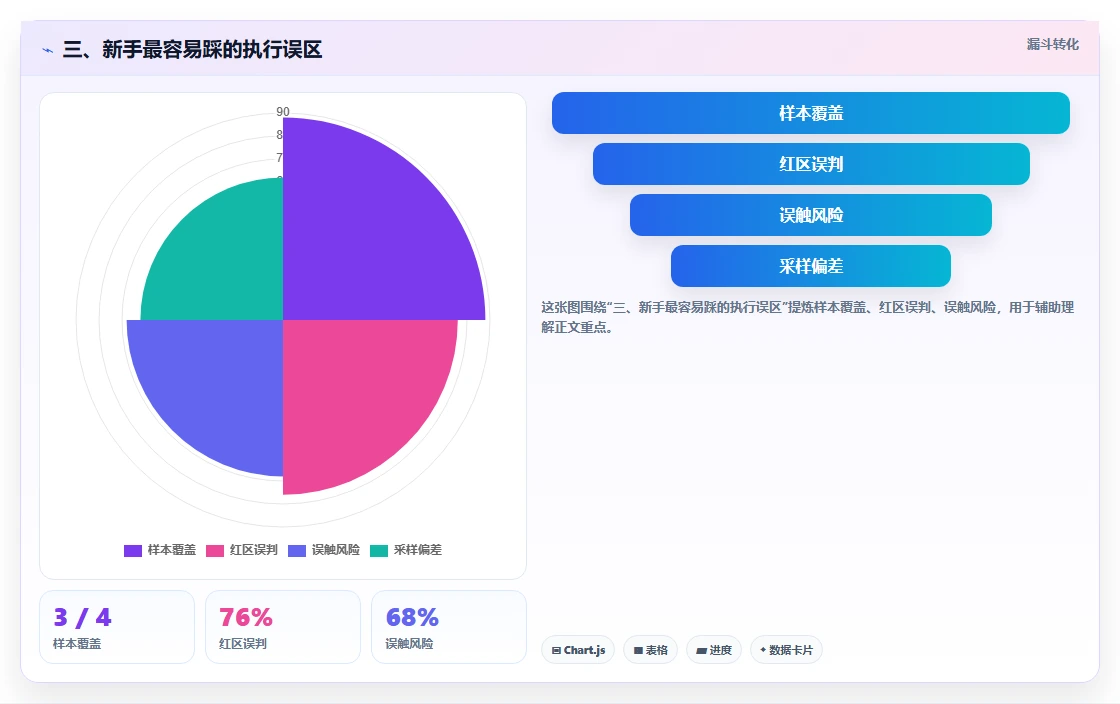The width and height of the screenshot is (1120, 704).
Task: Toggle 样本覆盖 legend item in chart
Action: tap(160, 550)
